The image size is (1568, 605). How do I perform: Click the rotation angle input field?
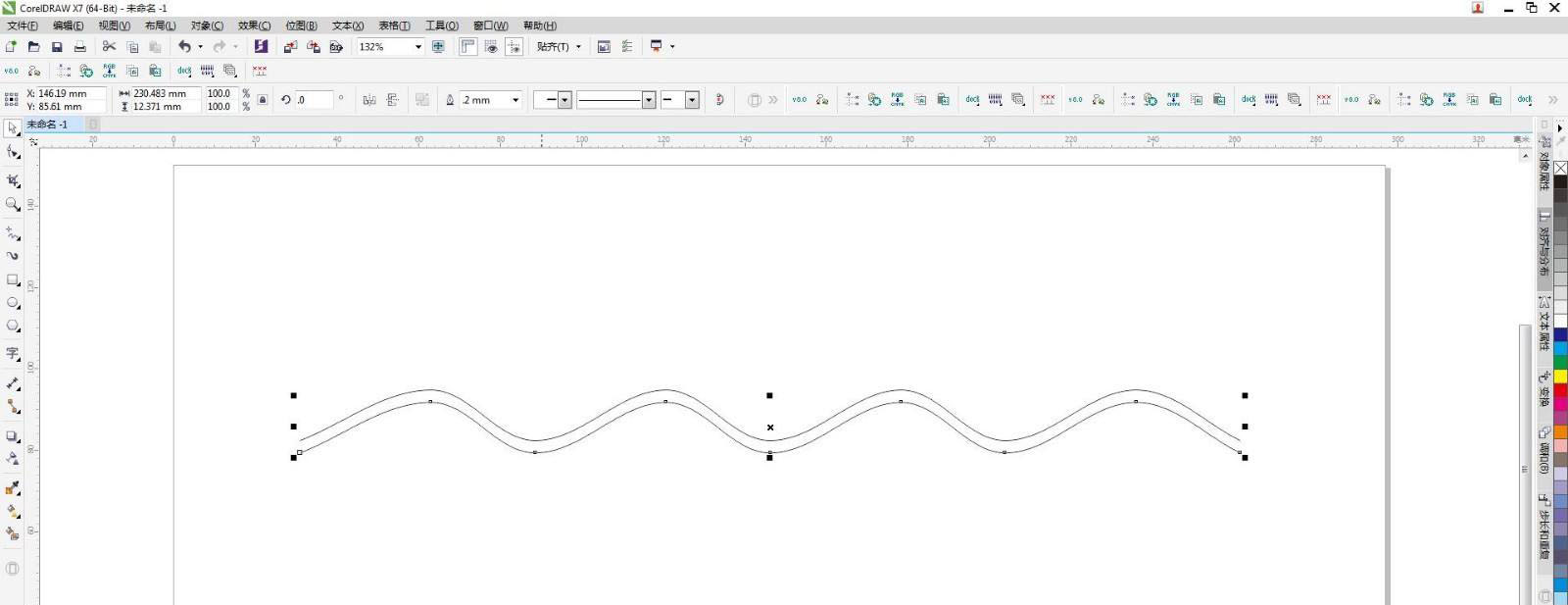click(x=314, y=100)
